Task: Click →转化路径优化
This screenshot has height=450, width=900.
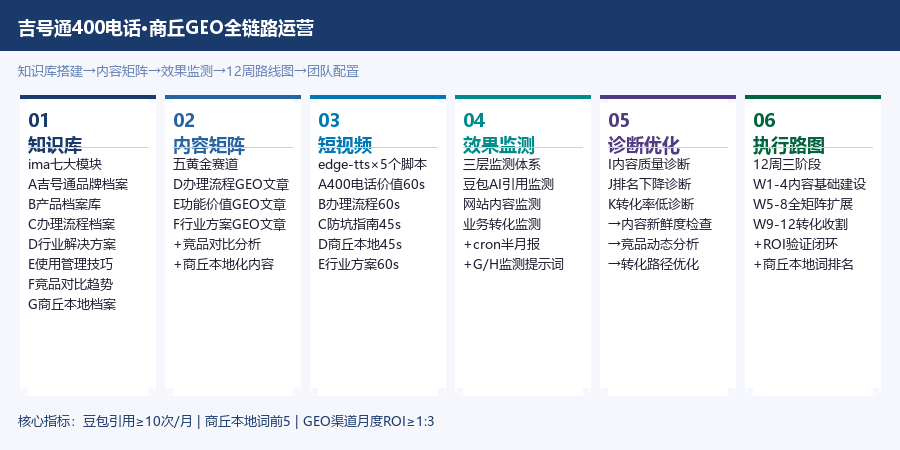Action: tap(654, 264)
